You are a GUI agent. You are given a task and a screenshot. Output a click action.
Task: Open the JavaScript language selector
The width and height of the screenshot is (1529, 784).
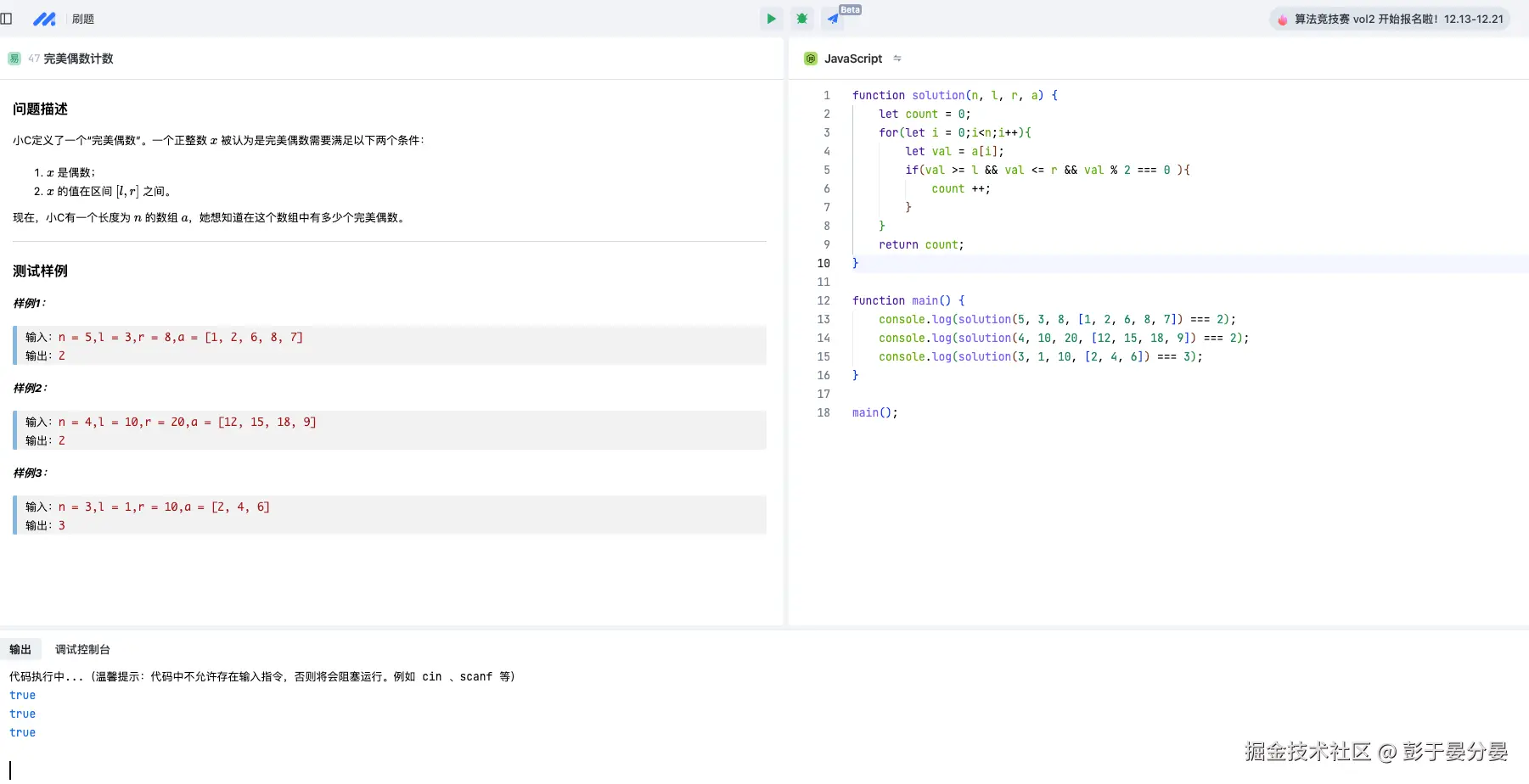tap(852, 59)
